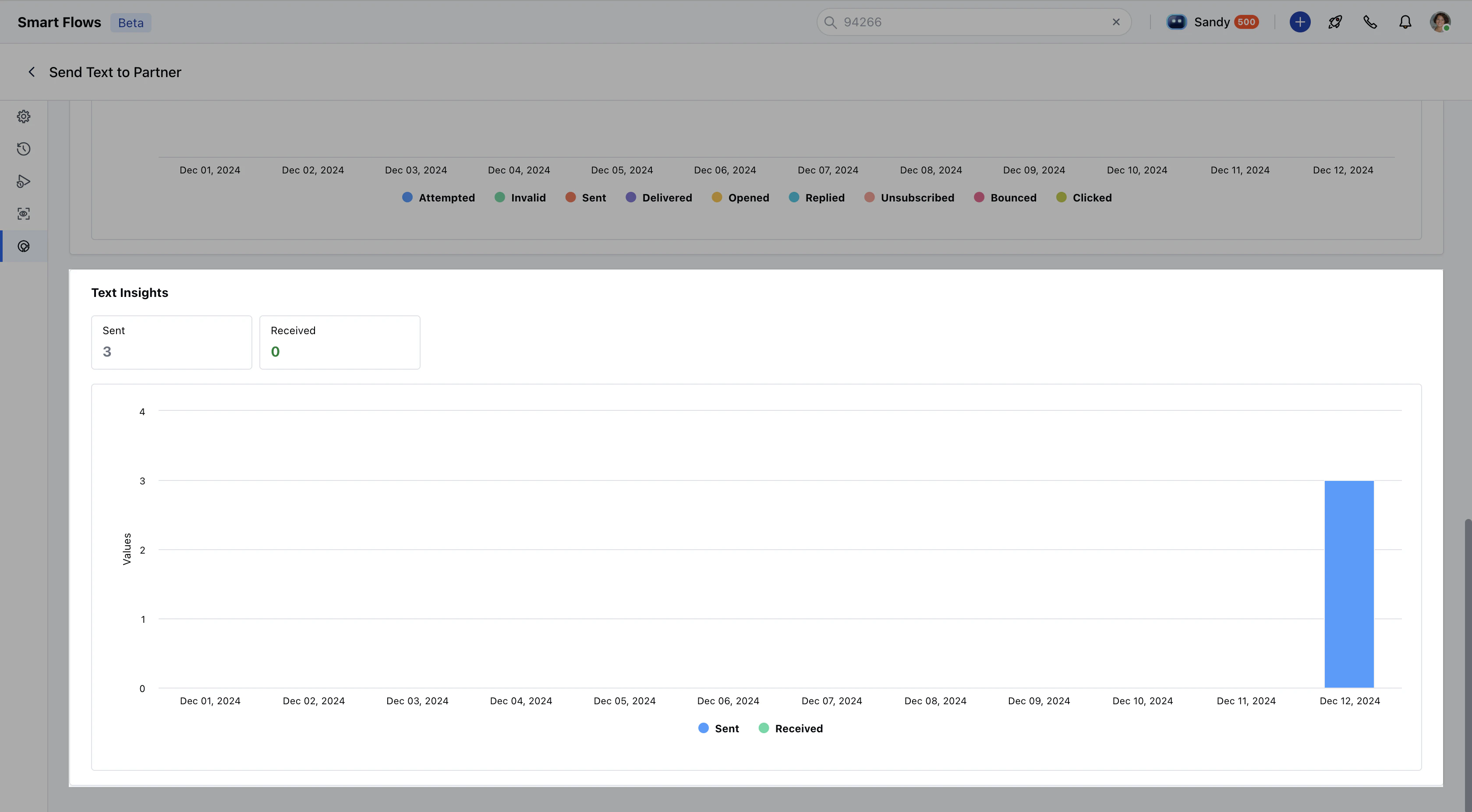The height and width of the screenshot is (812, 1472).
Task: Open the Settings gear in the sidebar
Action: coord(23,116)
